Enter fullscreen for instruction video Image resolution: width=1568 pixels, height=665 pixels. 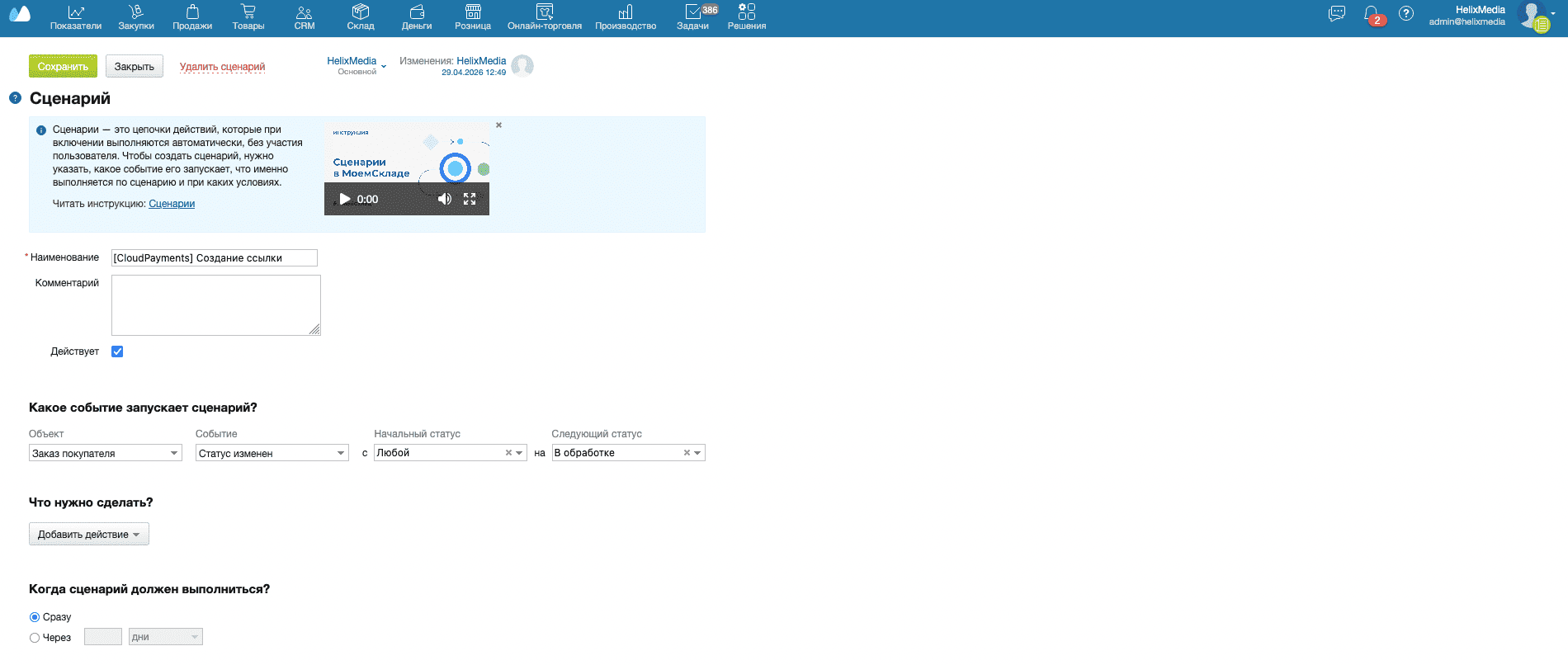(x=470, y=199)
